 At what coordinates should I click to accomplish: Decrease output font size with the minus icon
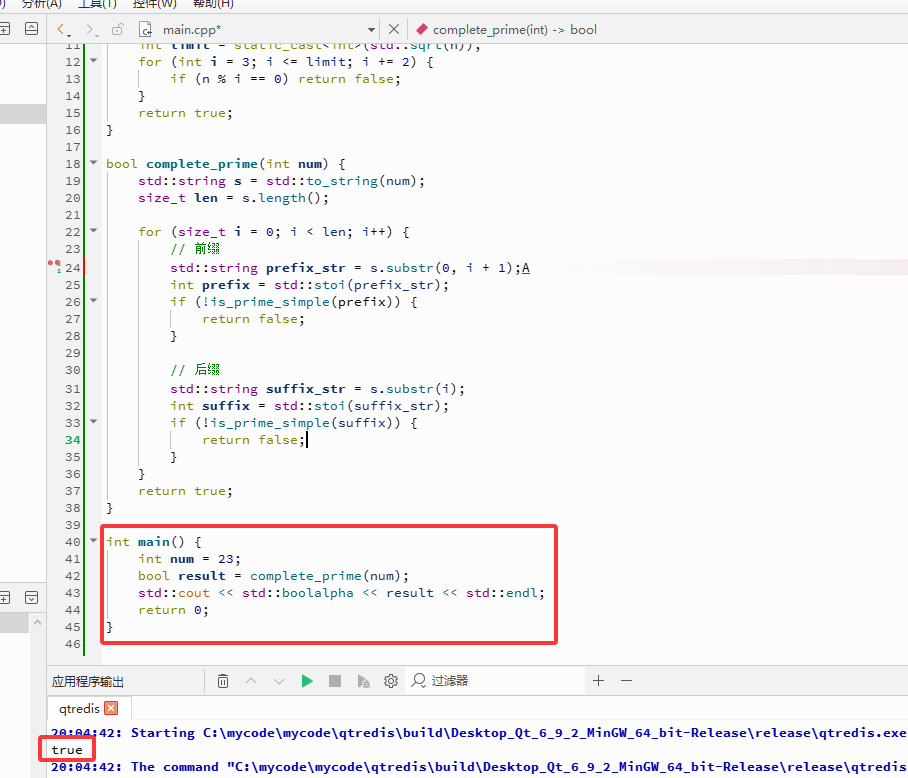tap(627, 681)
